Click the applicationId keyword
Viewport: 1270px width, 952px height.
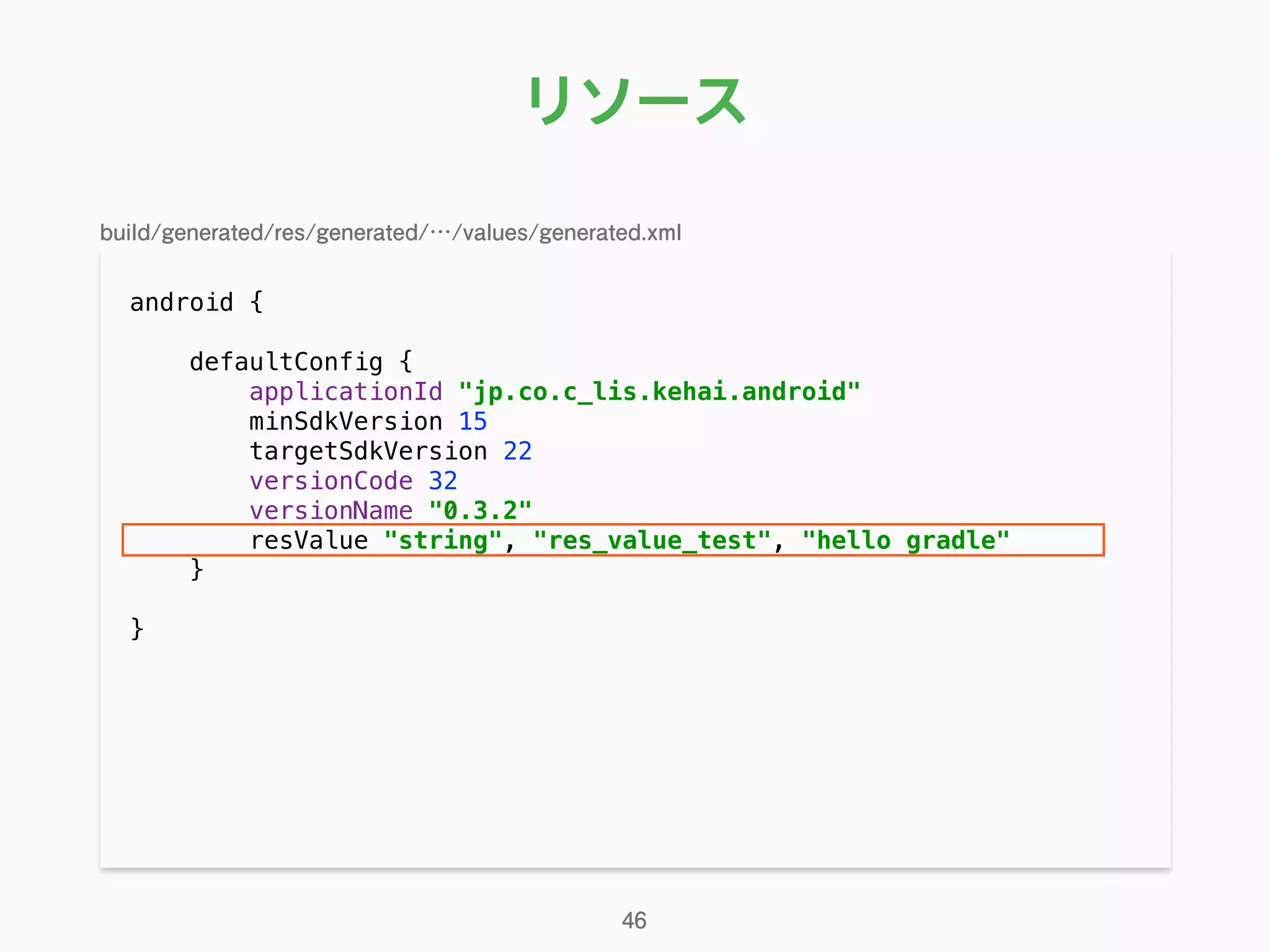tap(346, 392)
